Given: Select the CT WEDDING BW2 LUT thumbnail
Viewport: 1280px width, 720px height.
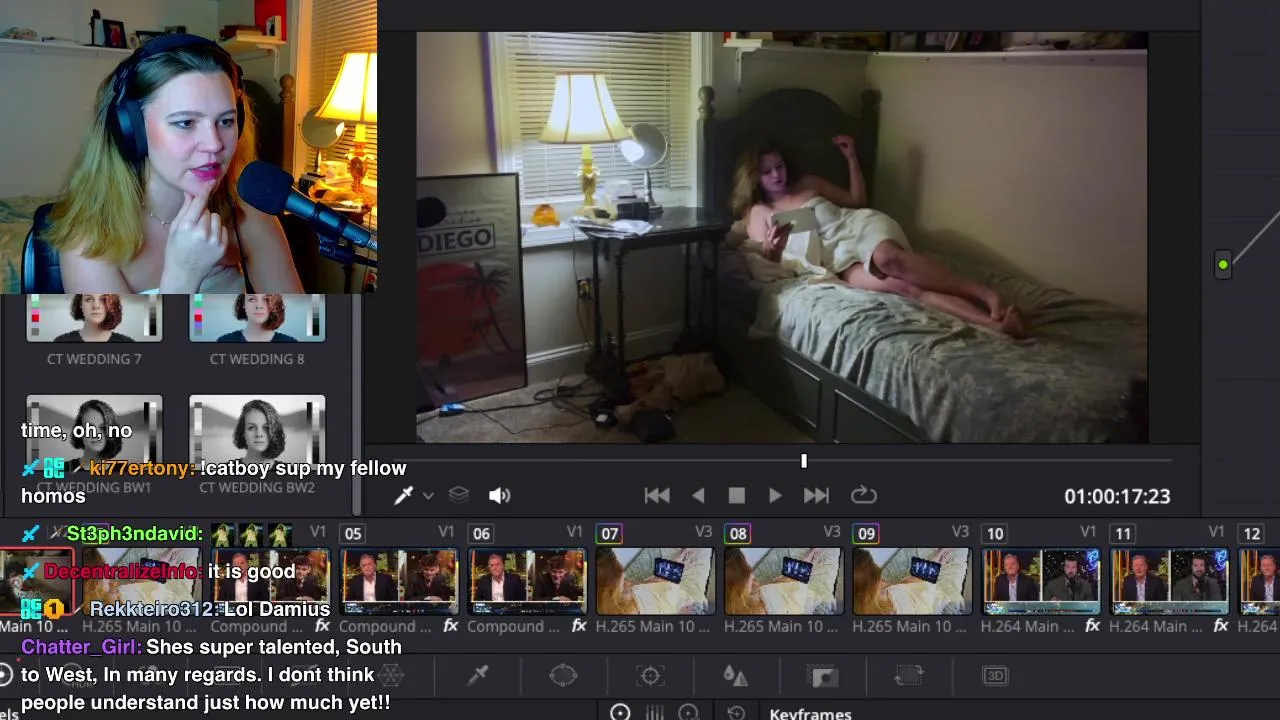Looking at the screenshot, I should pos(257,435).
